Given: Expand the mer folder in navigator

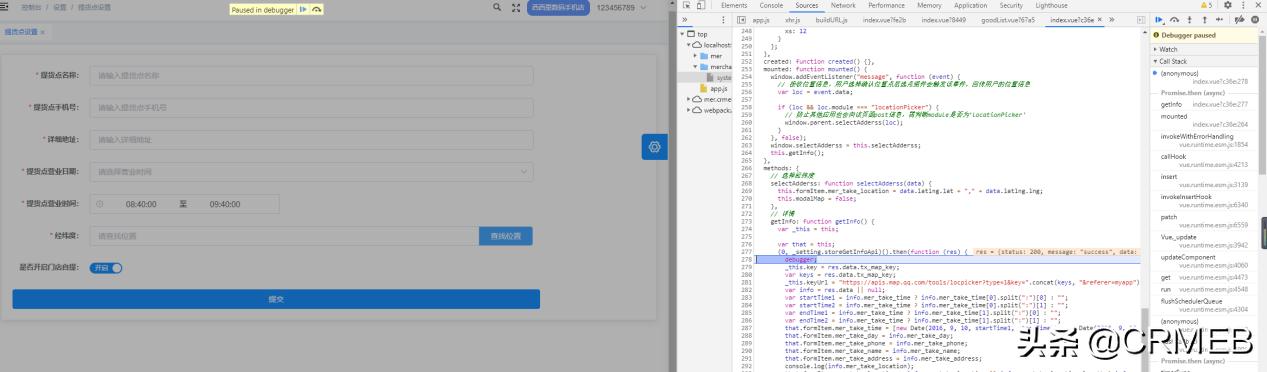Looking at the screenshot, I should pyautogui.click(x=695, y=56).
